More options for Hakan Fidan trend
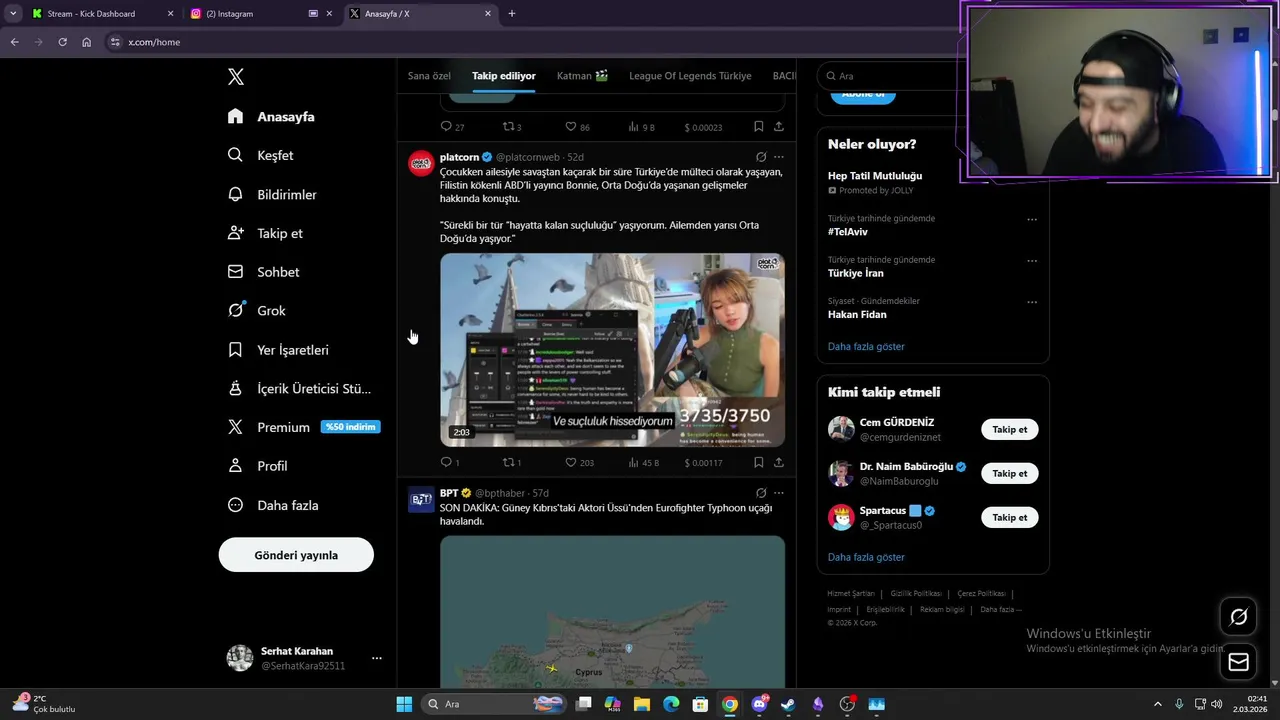The width and height of the screenshot is (1280, 720). coord(1032,301)
